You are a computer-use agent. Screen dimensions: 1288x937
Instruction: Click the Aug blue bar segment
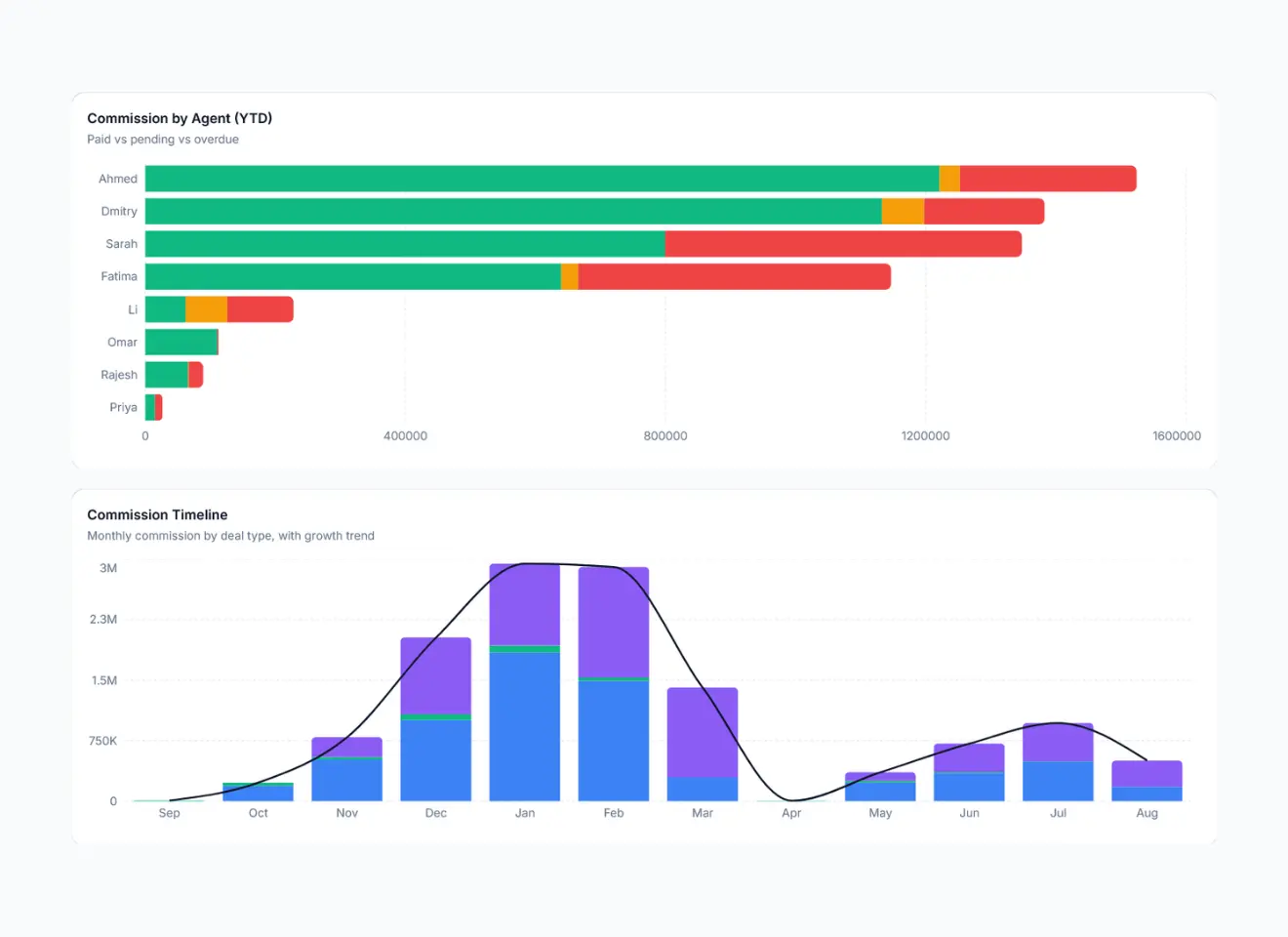point(1147,794)
